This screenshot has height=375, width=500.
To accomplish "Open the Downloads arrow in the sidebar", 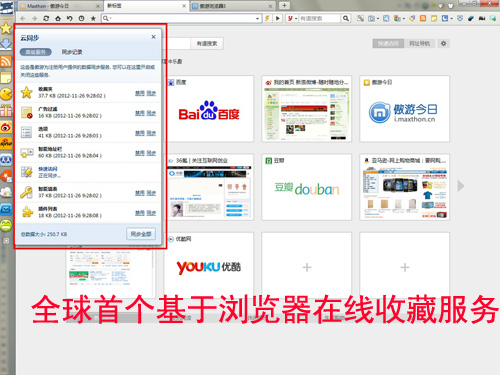I will (x=6, y=44).
